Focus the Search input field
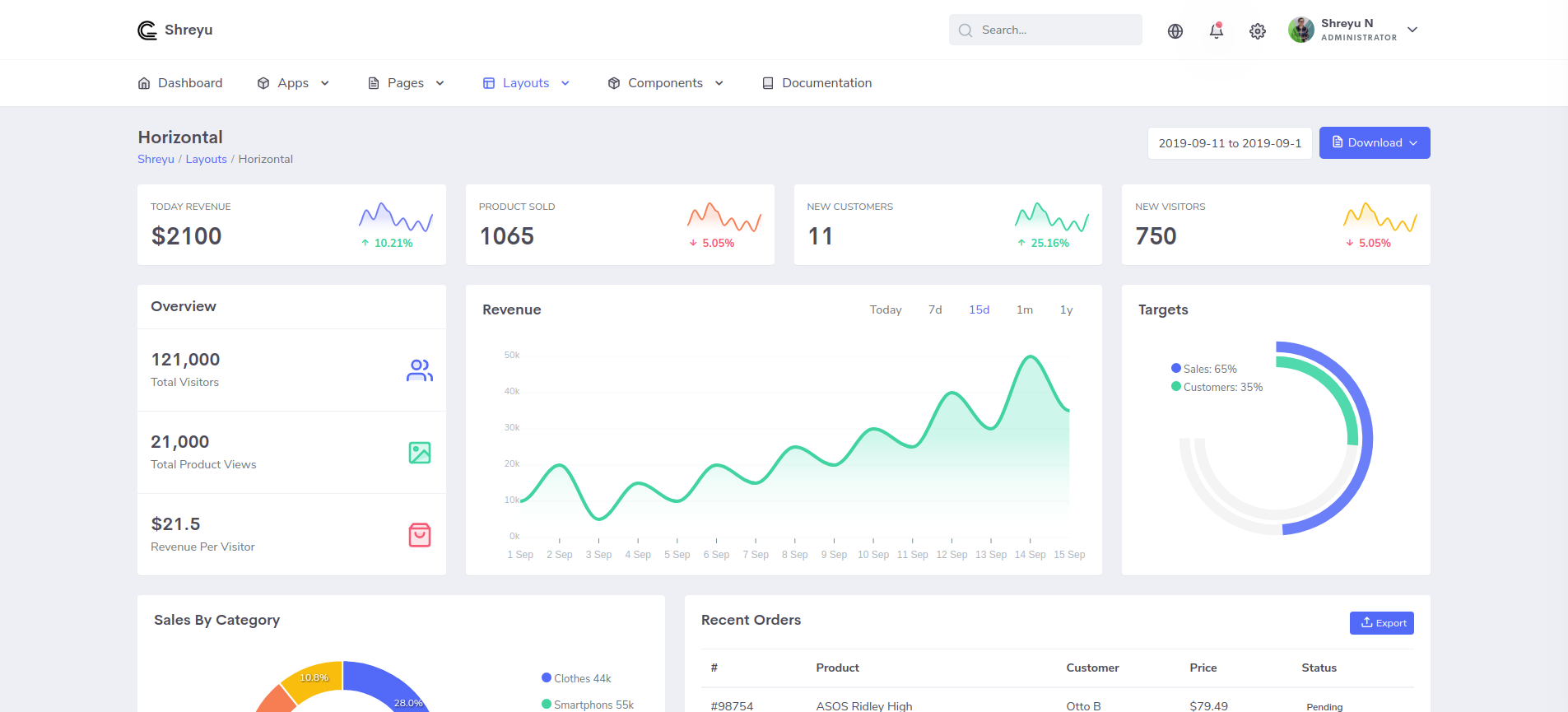This screenshot has height=712, width=1568. coord(1045,30)
